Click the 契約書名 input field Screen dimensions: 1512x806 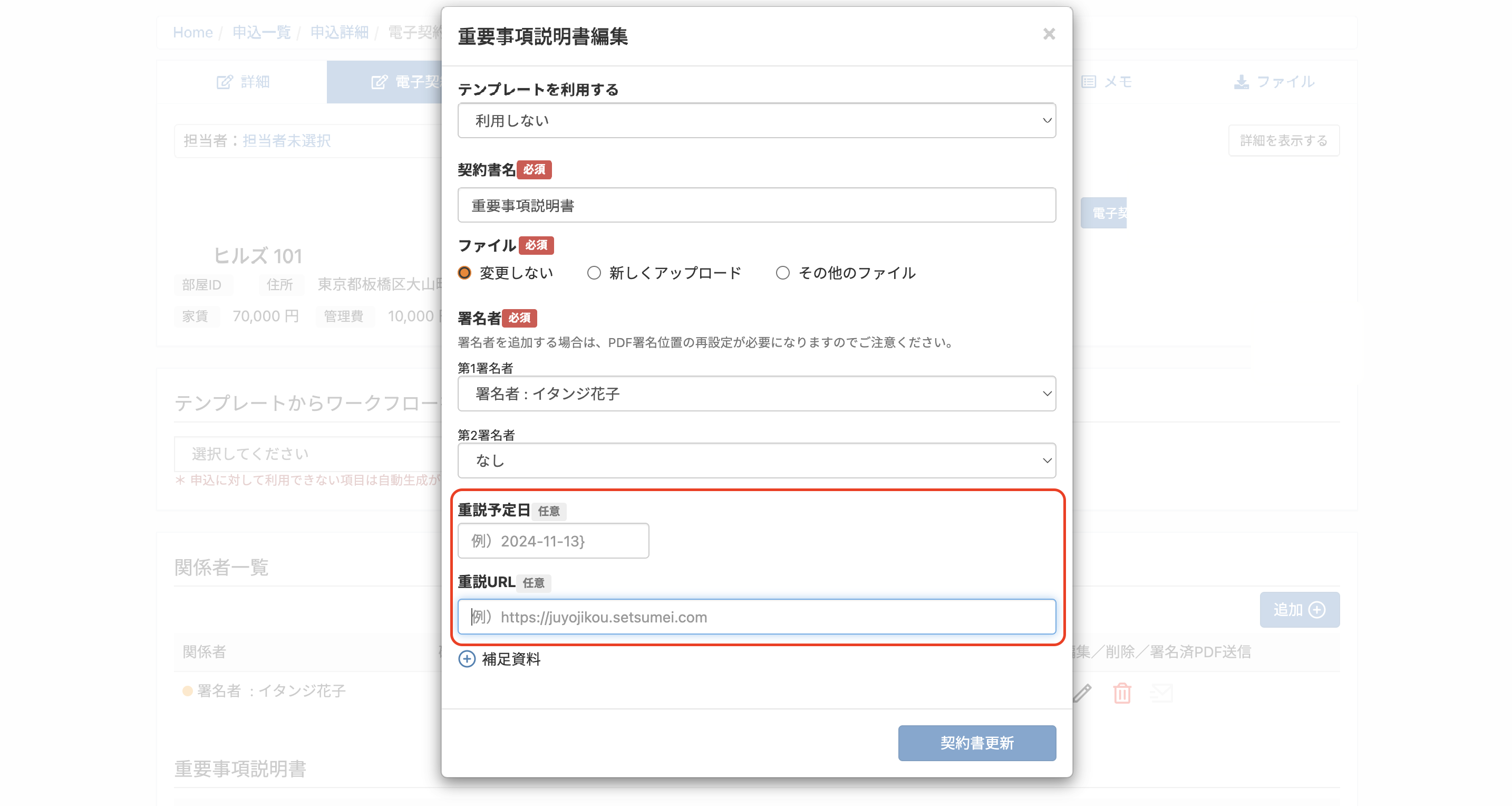[757, 205]
